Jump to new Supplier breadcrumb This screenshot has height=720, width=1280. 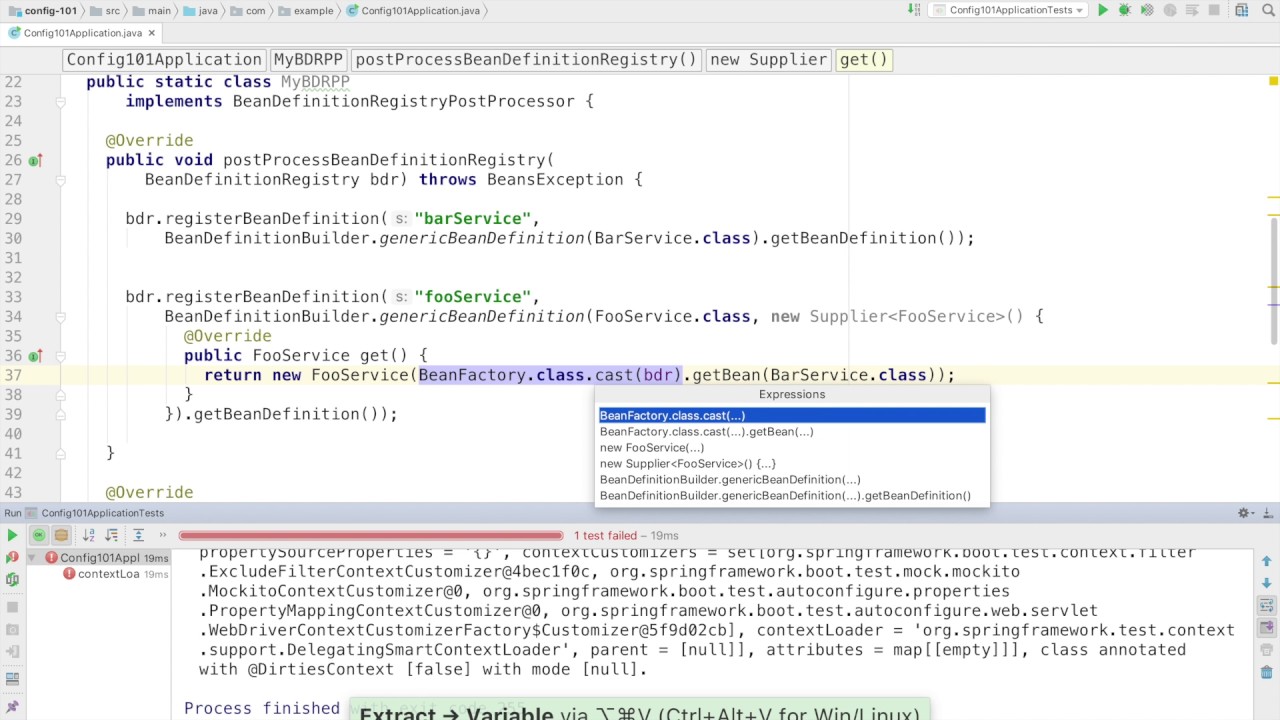pos(768,59)
